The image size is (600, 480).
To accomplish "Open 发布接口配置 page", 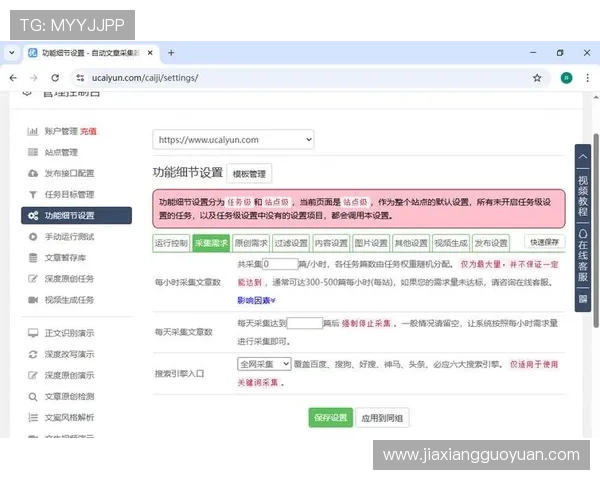I will pyautogui.click(x=69, y=173).
